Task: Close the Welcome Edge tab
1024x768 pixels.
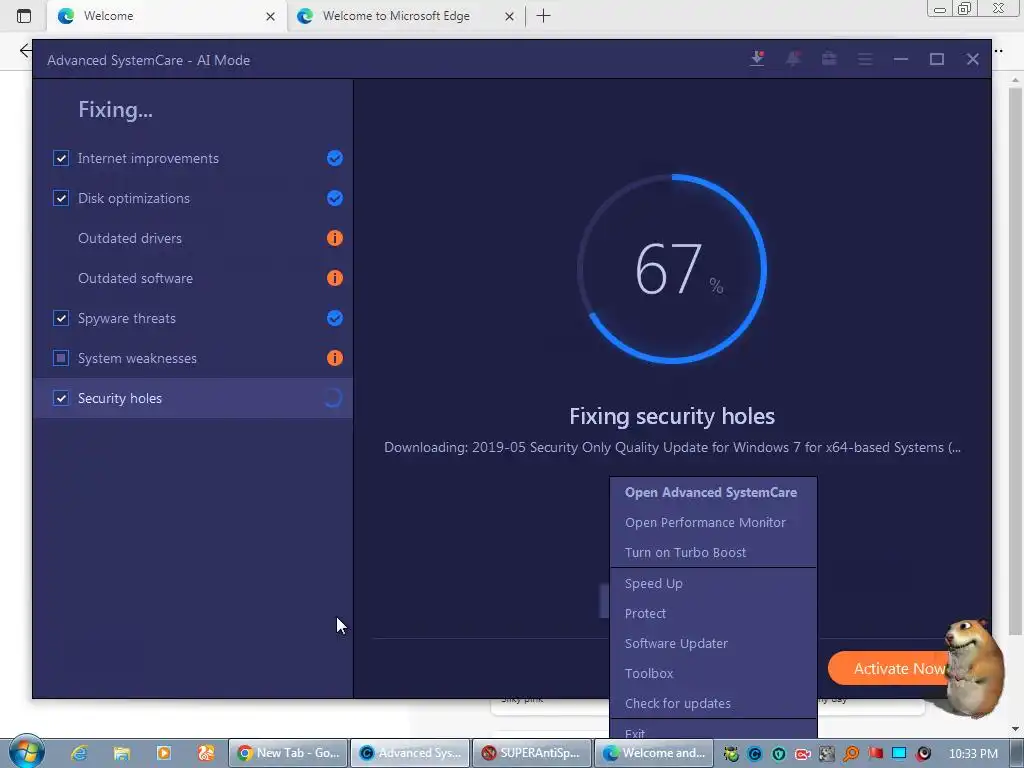Action: click(270, 16)
